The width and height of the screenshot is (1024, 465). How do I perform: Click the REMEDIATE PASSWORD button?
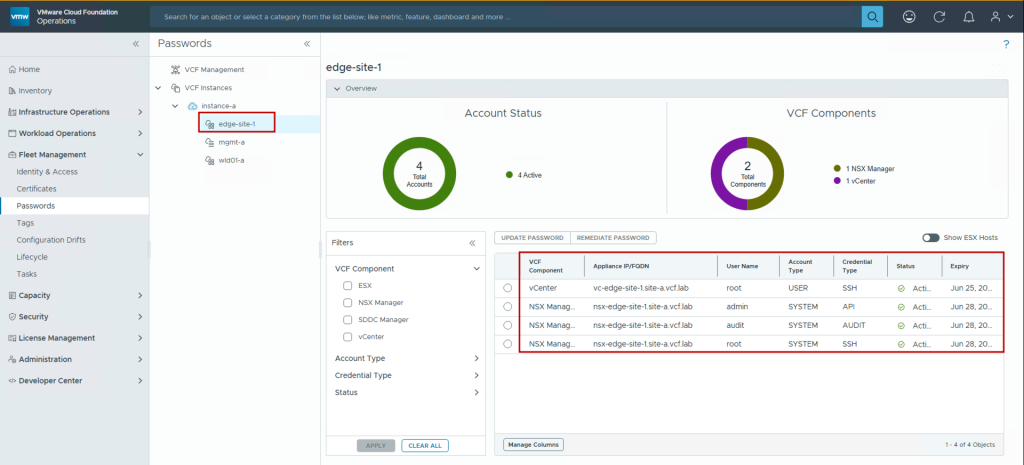click(x=613, y=238)
